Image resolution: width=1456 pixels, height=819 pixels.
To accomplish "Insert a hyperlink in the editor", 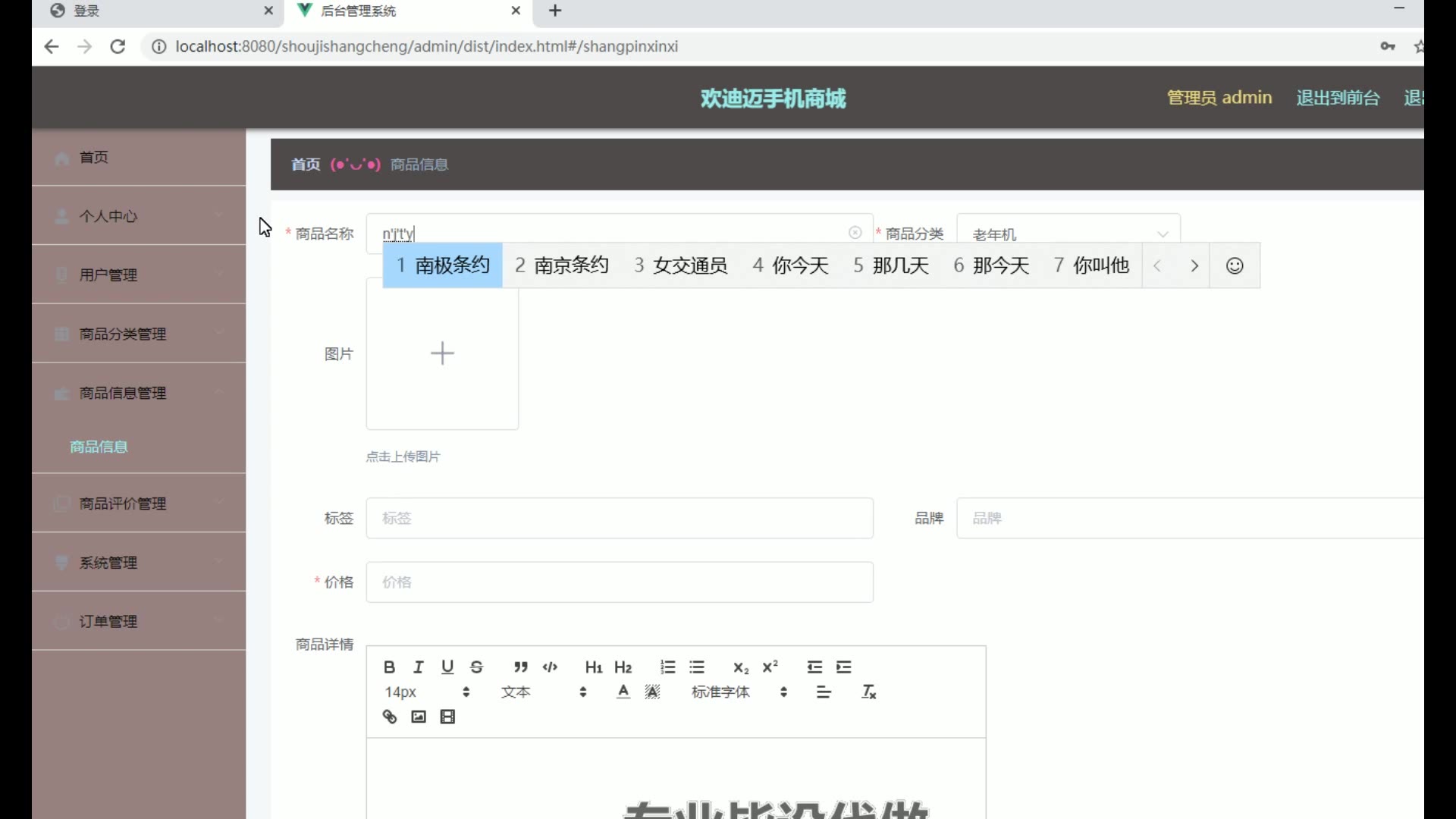I will 389,717.
